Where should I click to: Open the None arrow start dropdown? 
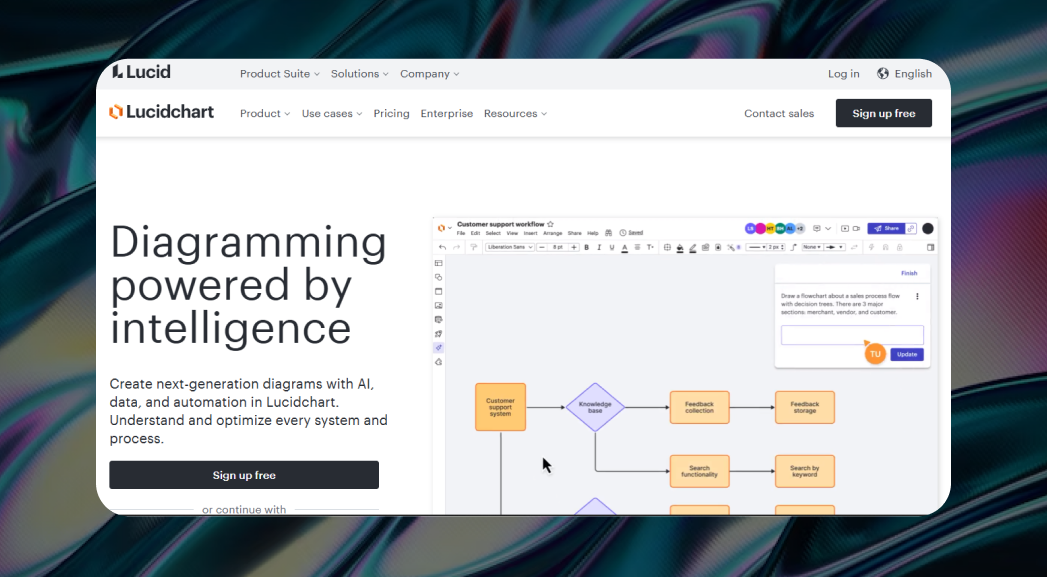pyautogui.click(x=812, y=247)
